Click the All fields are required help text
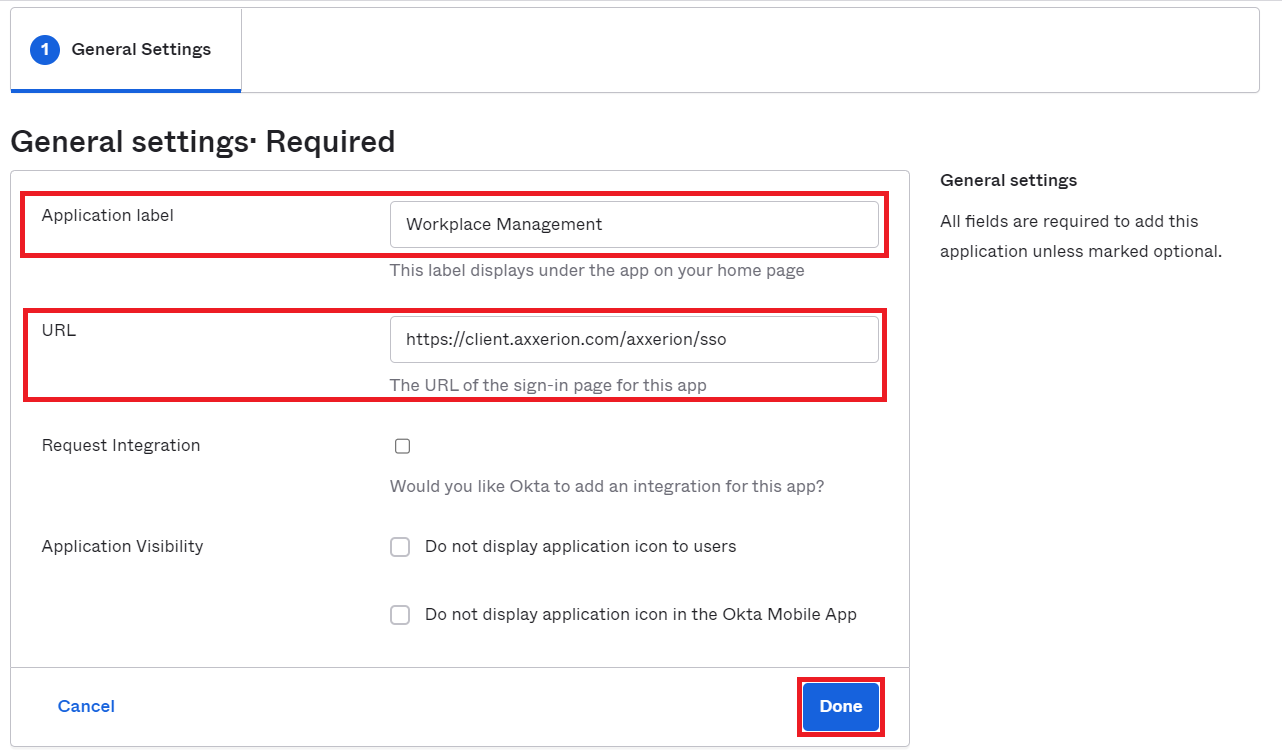Image resolution: width=1282 pixels, height=756 pixels. click(x=1081, y=237)
